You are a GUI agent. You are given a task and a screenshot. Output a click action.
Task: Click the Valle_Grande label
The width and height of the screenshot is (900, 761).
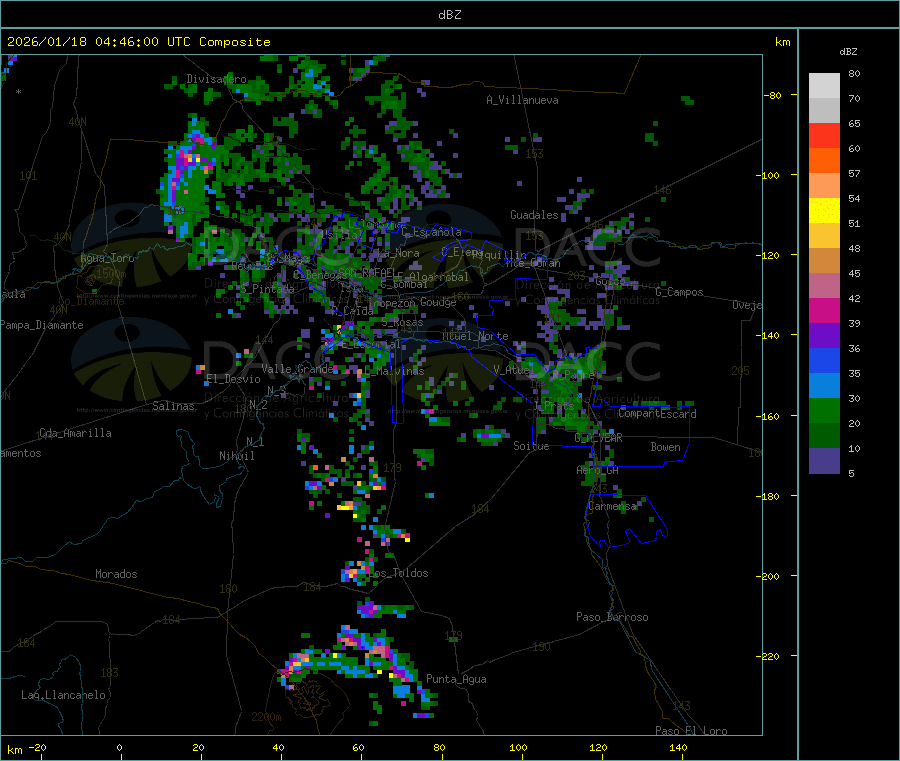pyautogui.click(x=297, y=368)
